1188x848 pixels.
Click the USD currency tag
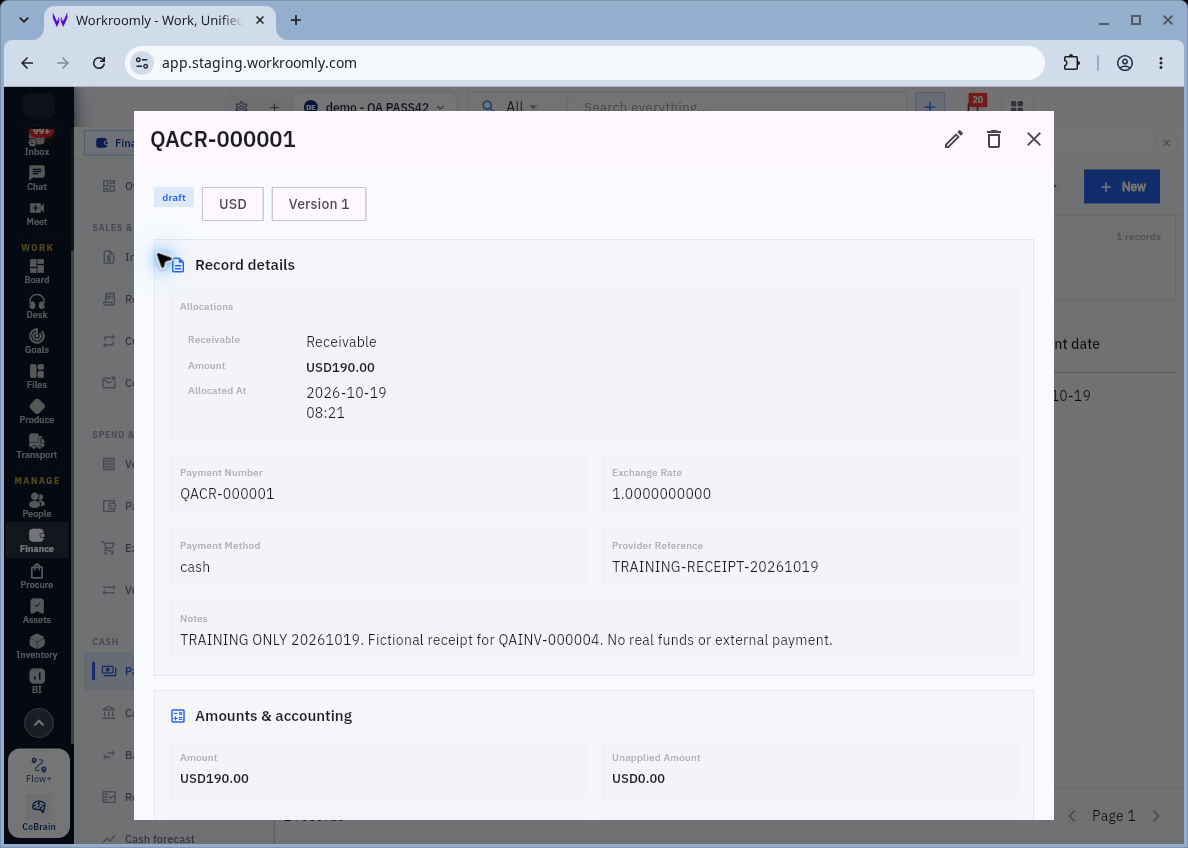233,204
